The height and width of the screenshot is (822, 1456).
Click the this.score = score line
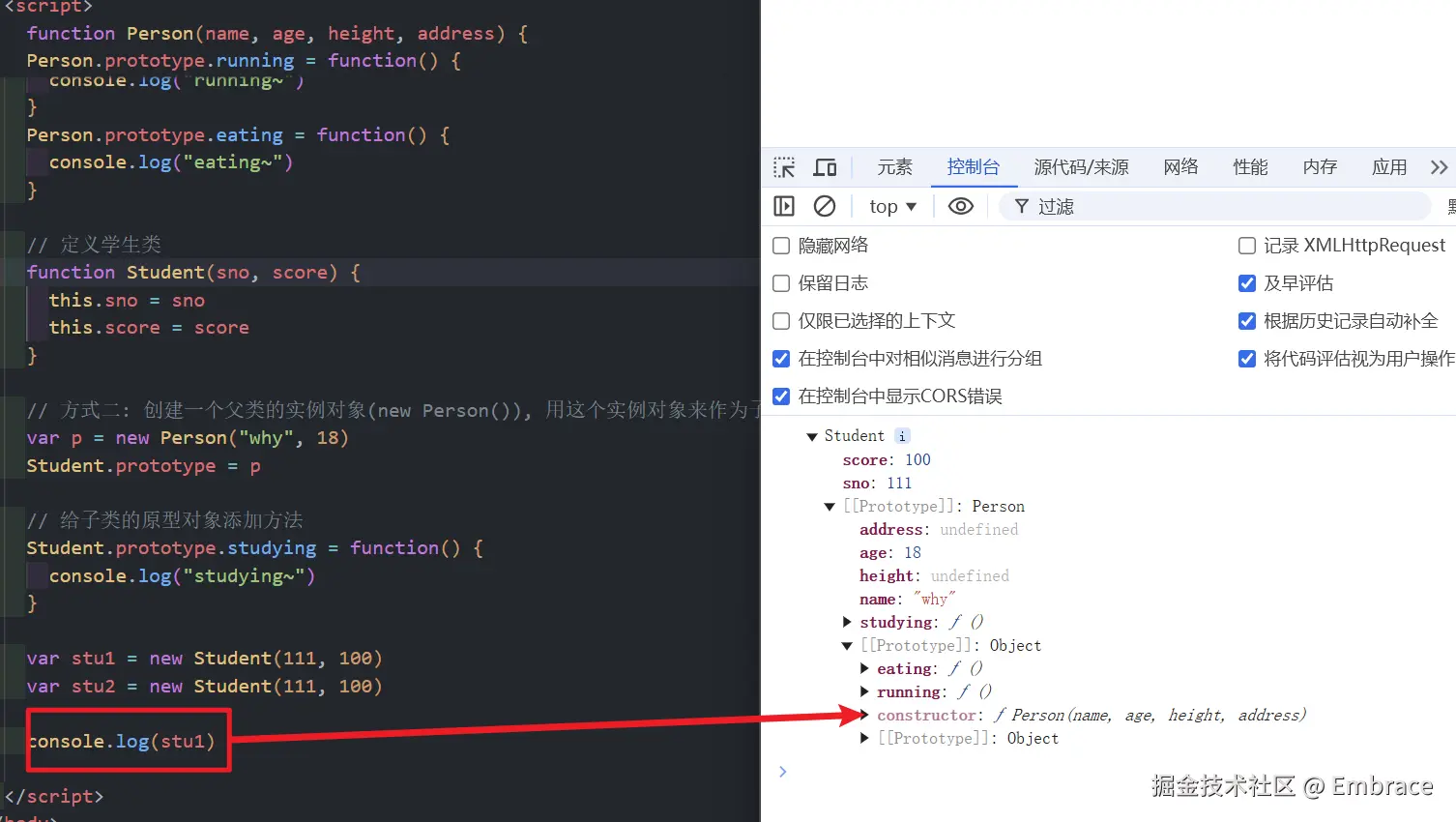click(149, 328)
